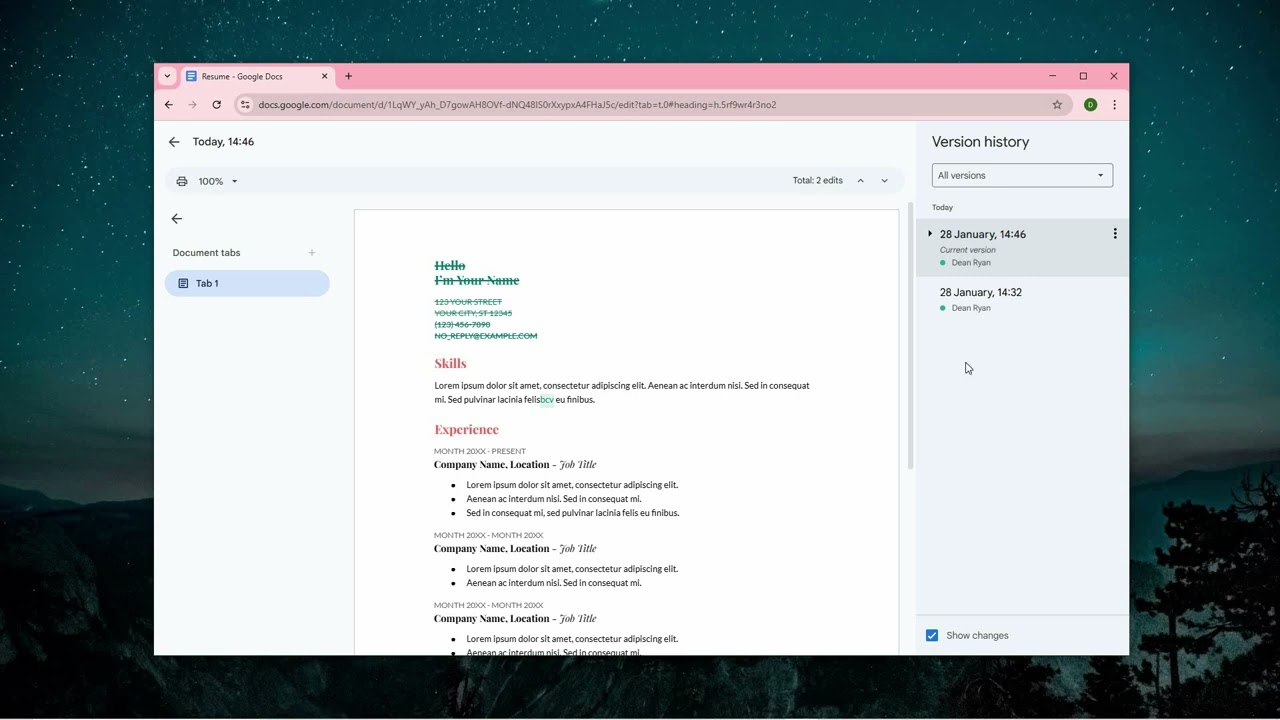The width and height of the screenshot is (1280, 720).
Task: Open the 100% zoom dropdown
Action: click(x=218, y=181)
